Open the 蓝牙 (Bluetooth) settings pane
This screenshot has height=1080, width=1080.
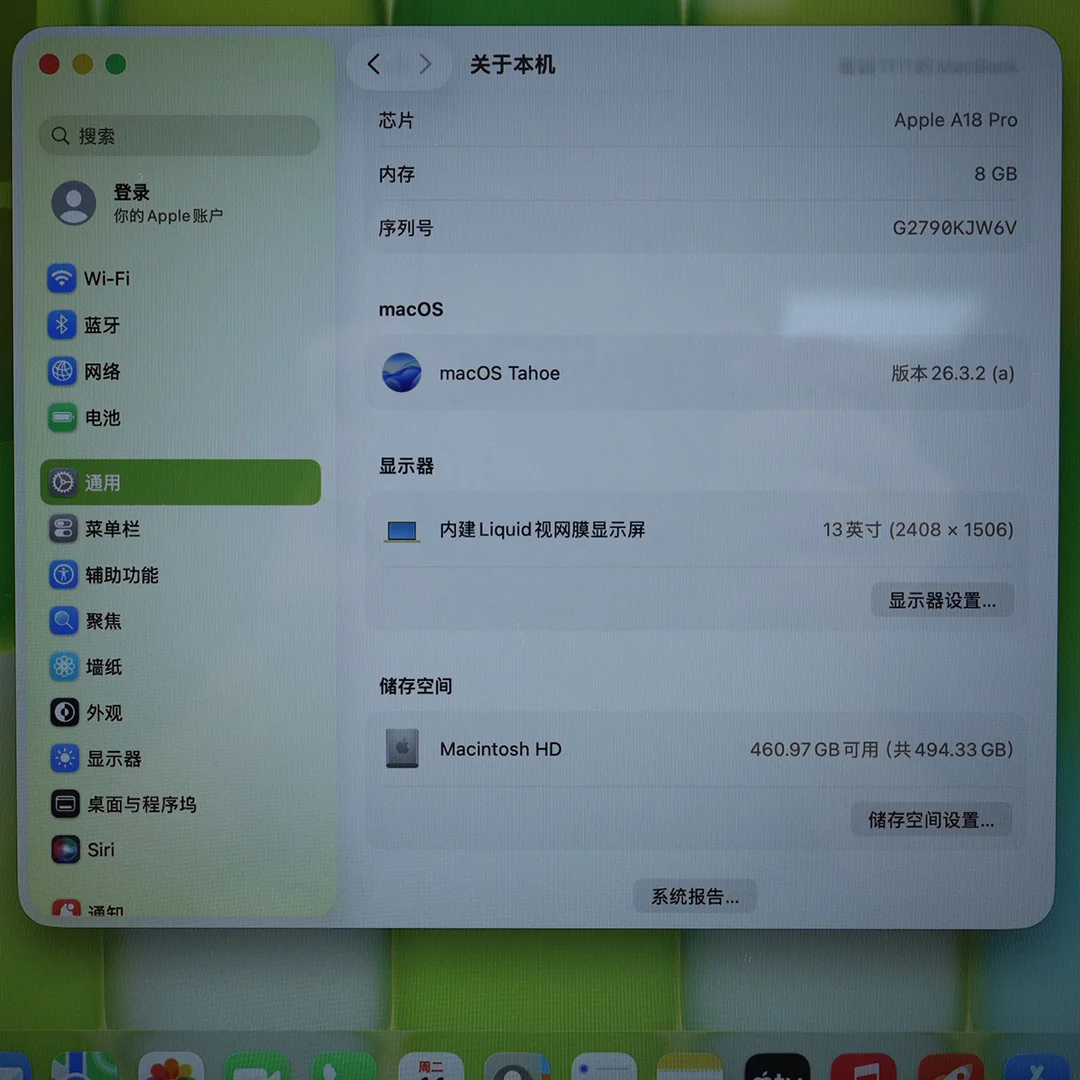pos(180,325)
